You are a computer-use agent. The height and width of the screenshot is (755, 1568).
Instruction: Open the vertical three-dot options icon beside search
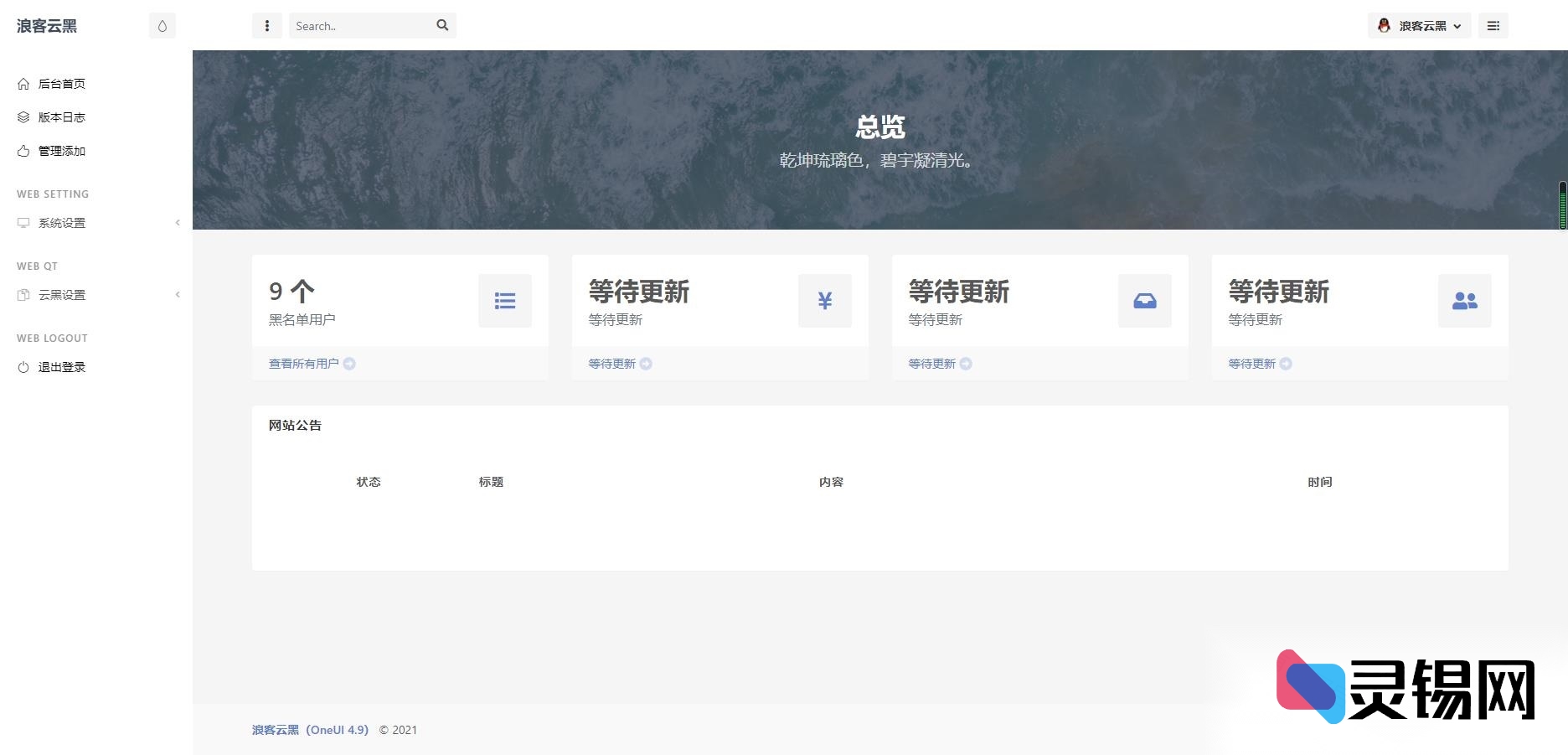(266, 25)
